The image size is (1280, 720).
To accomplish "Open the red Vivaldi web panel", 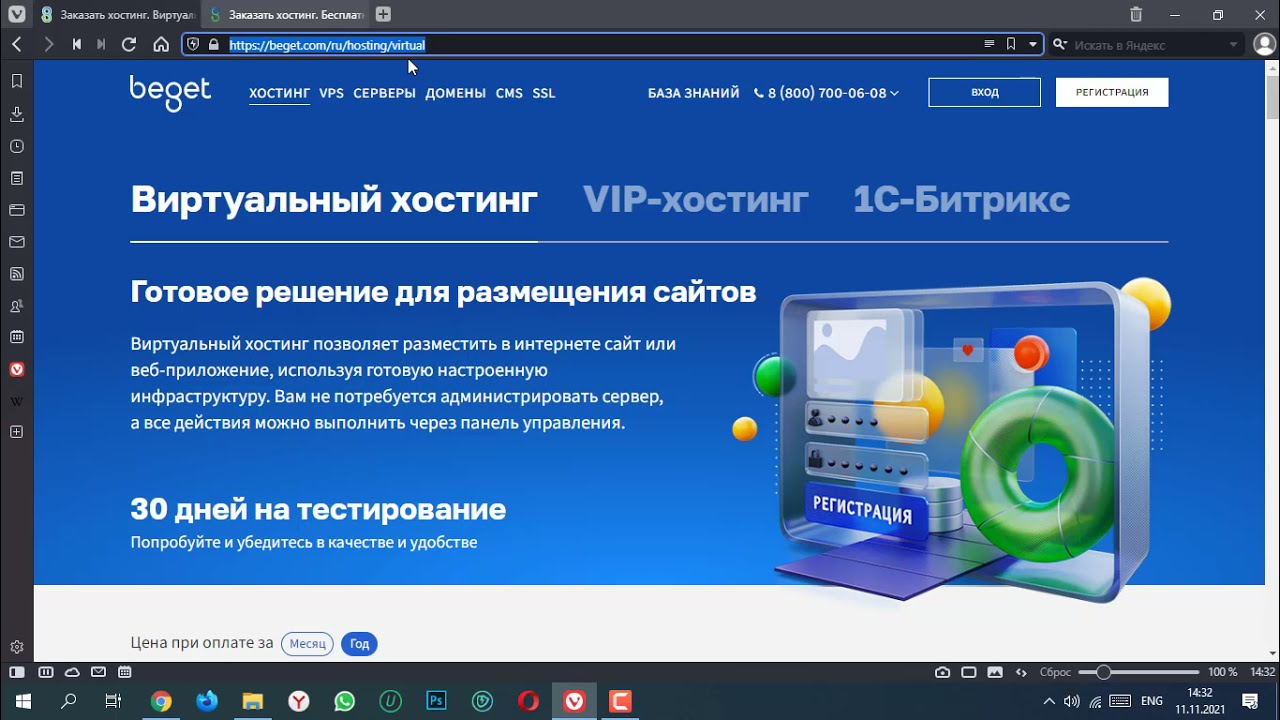I will 17,369.
